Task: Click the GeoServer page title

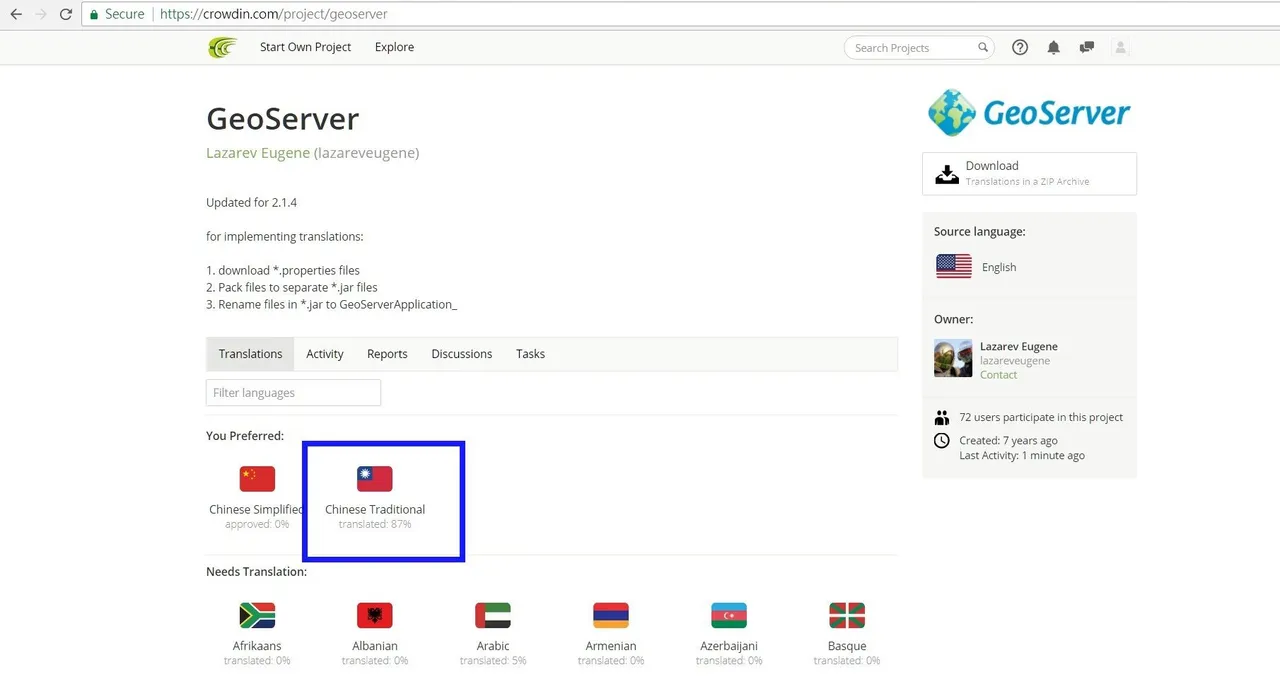Action: (282, 119)
